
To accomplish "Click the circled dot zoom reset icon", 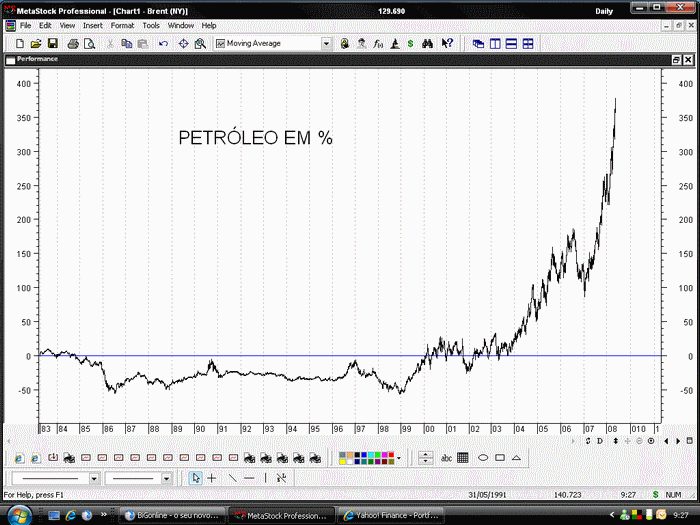I will [x=651, y=441].
